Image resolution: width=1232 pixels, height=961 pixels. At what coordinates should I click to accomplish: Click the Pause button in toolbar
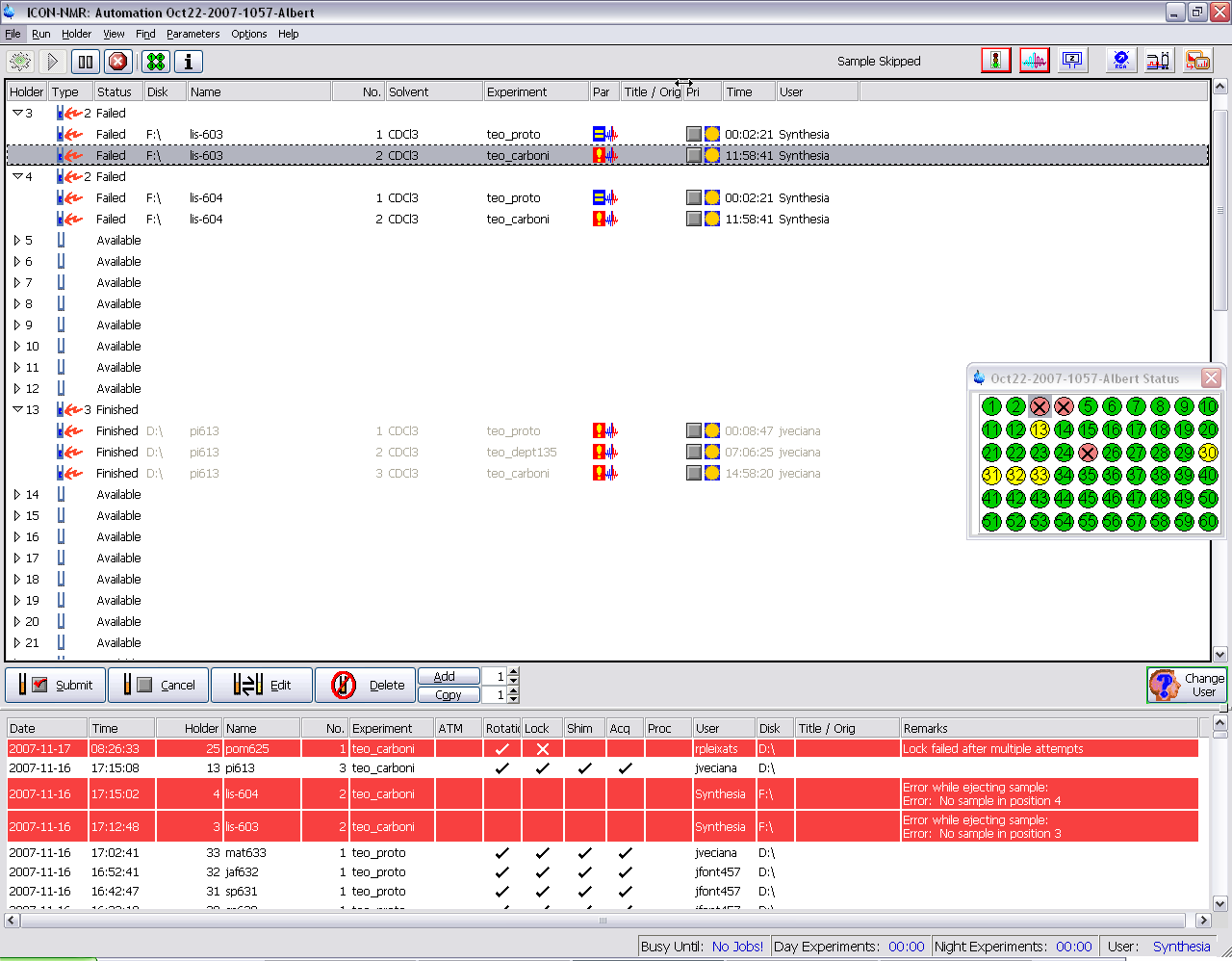point(86,62)
